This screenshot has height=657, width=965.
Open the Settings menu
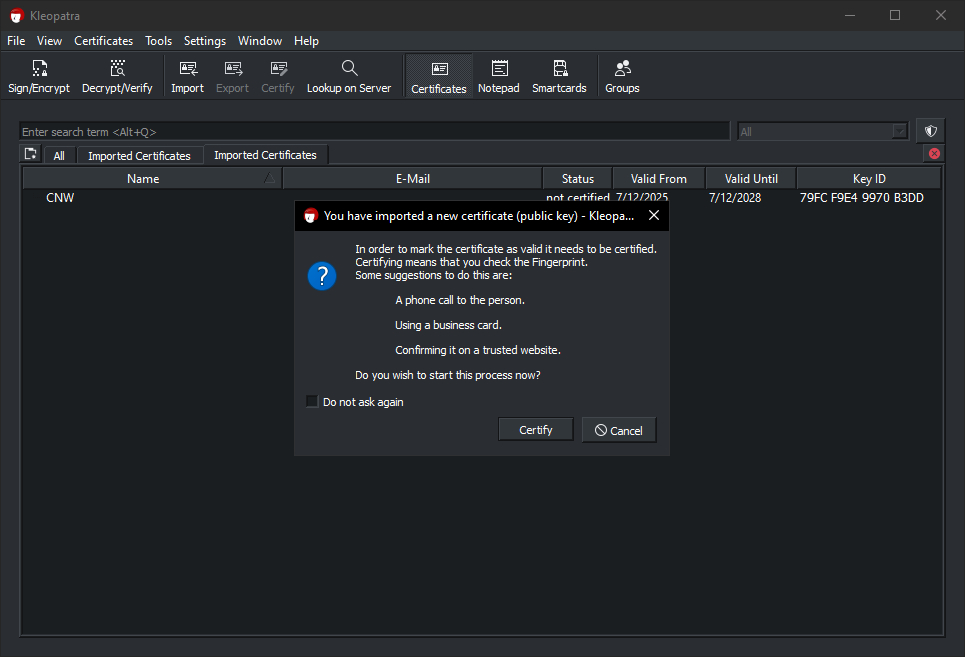coord(205,41)
